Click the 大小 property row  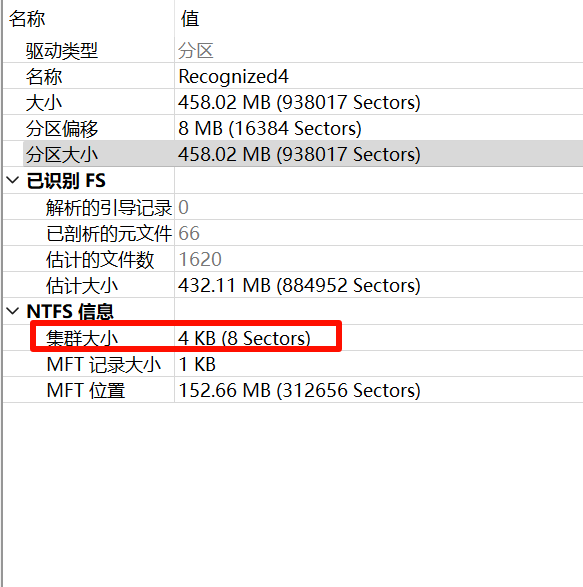point(293,102)
